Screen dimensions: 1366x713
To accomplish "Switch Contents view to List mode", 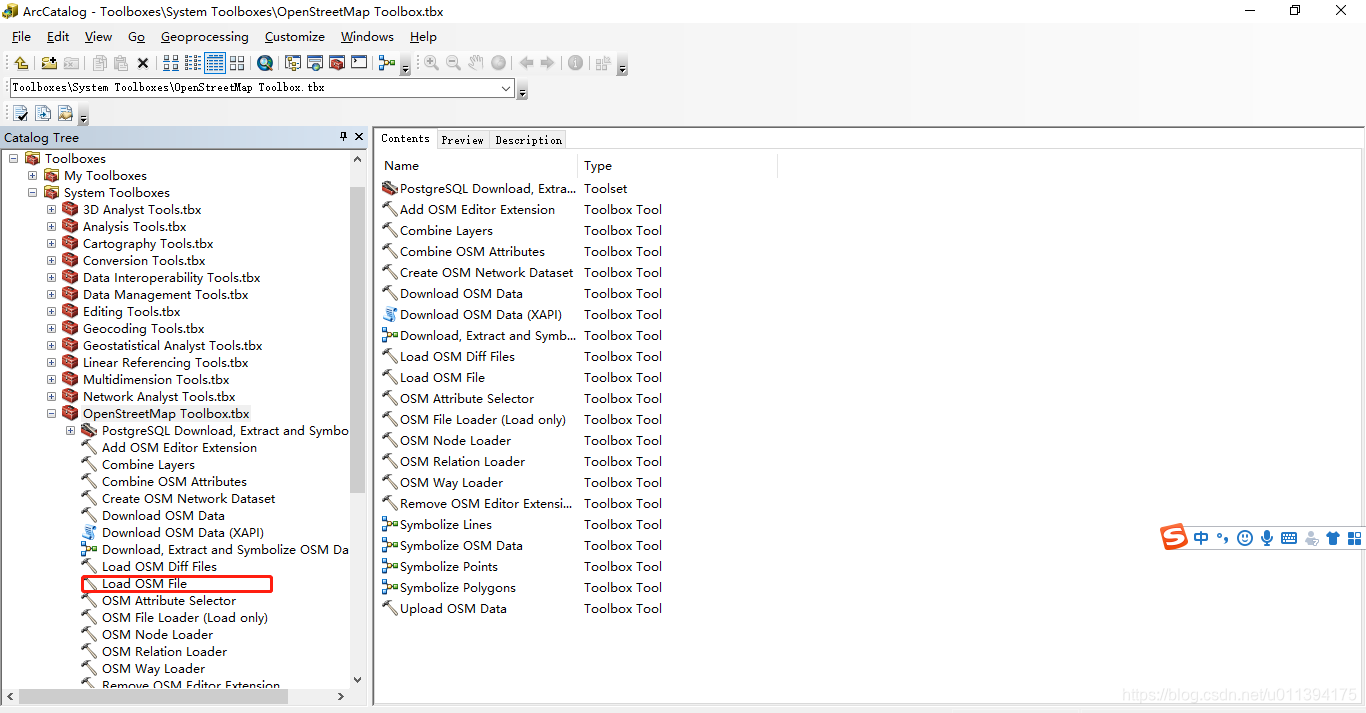I will coord(193,63).
